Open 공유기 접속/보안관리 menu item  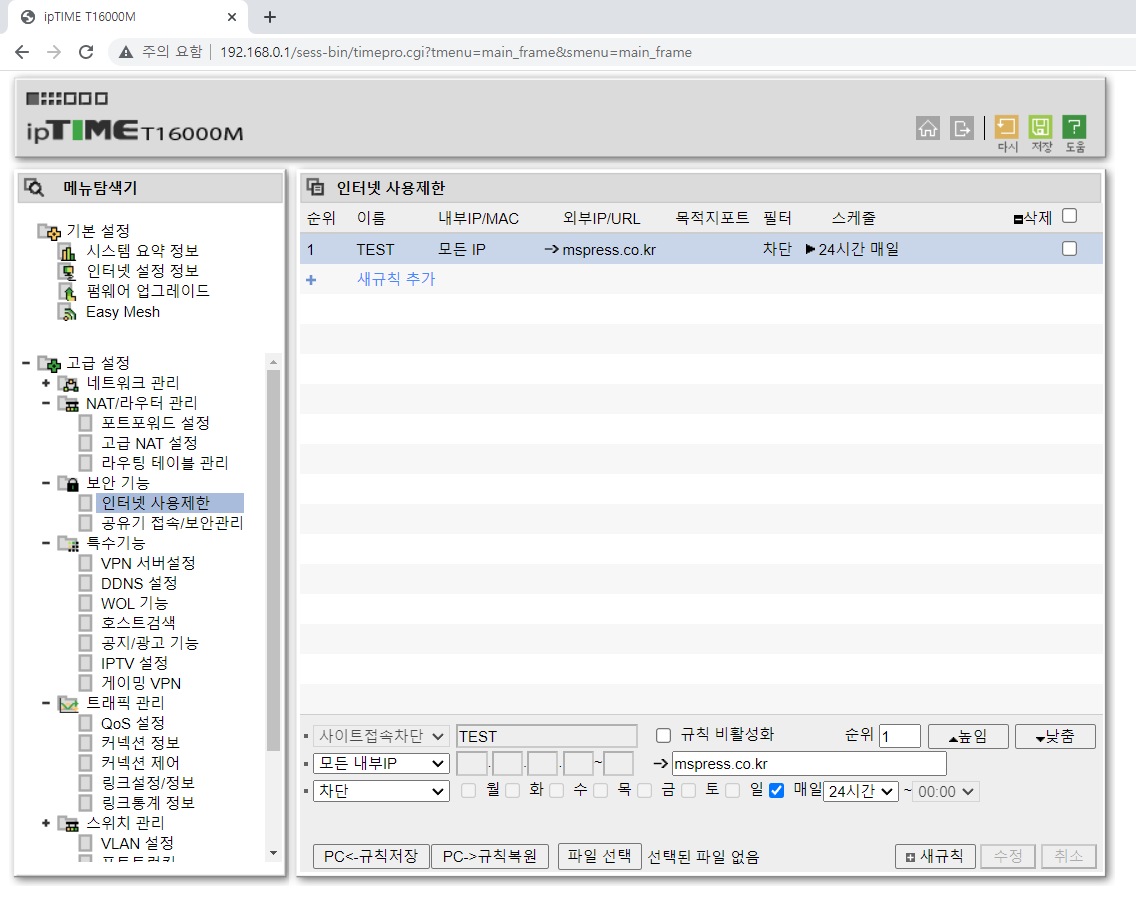click(172, 523)
